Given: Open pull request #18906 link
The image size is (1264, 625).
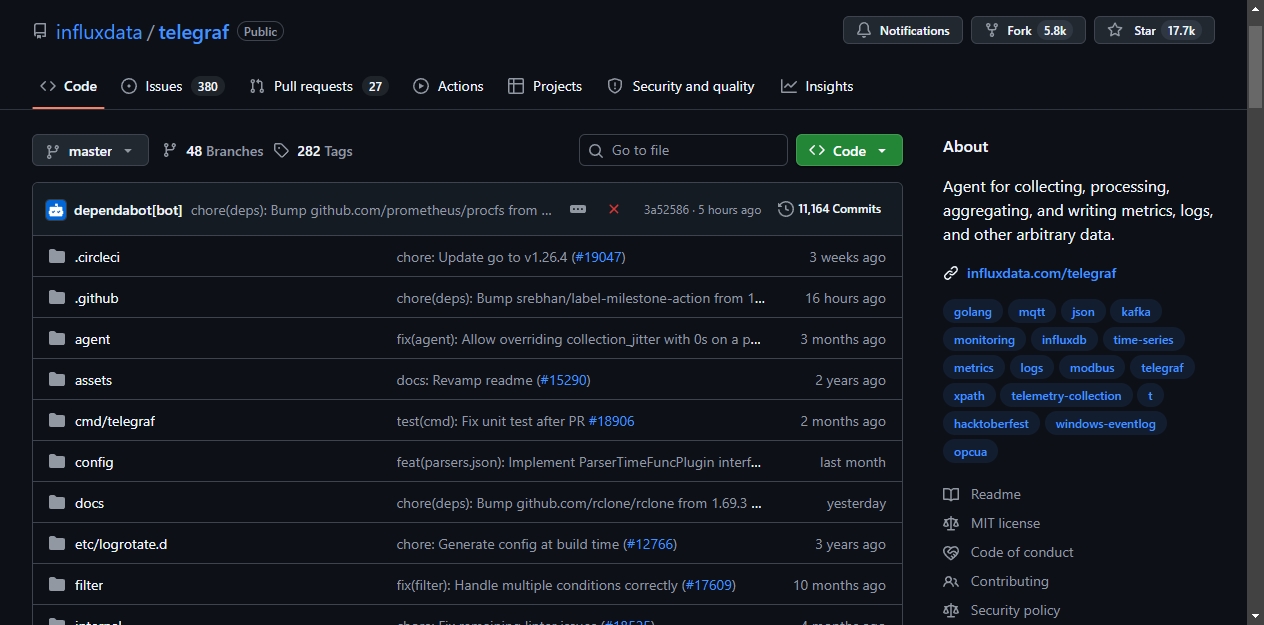Looking at the screenshot, I should pyautogui.click(x=611, y=421).
